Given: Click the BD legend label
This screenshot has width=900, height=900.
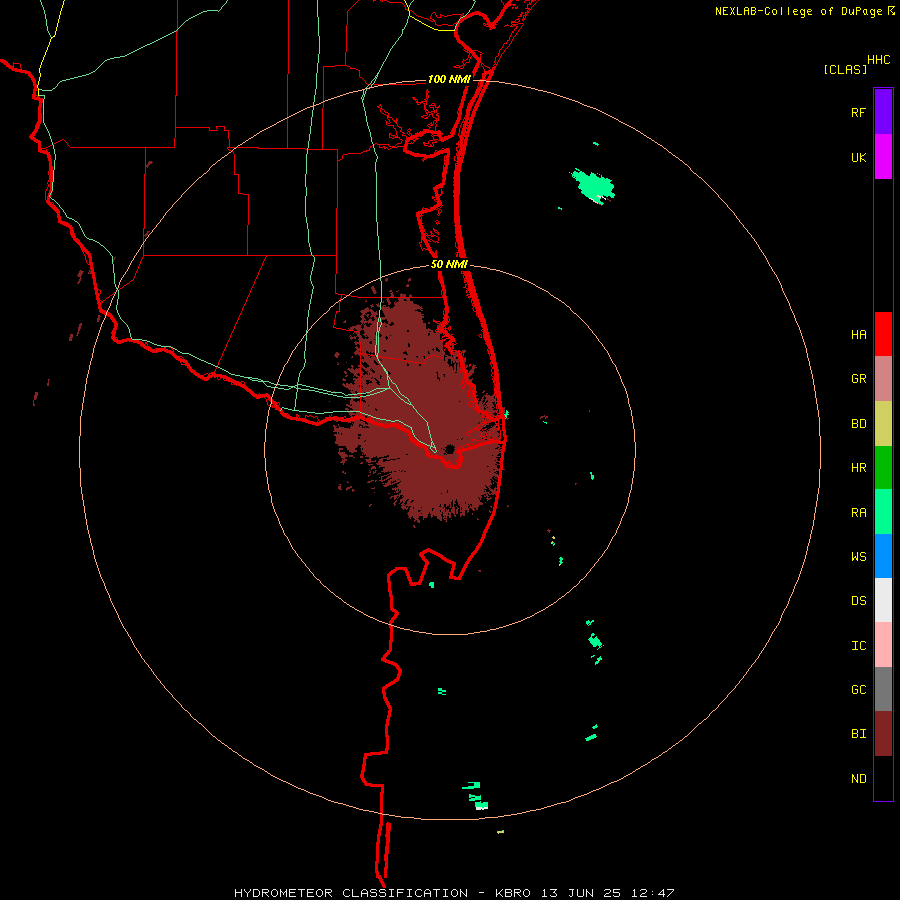Looking at the screenshot, I should pyautogui.click(x=858, y=424).
